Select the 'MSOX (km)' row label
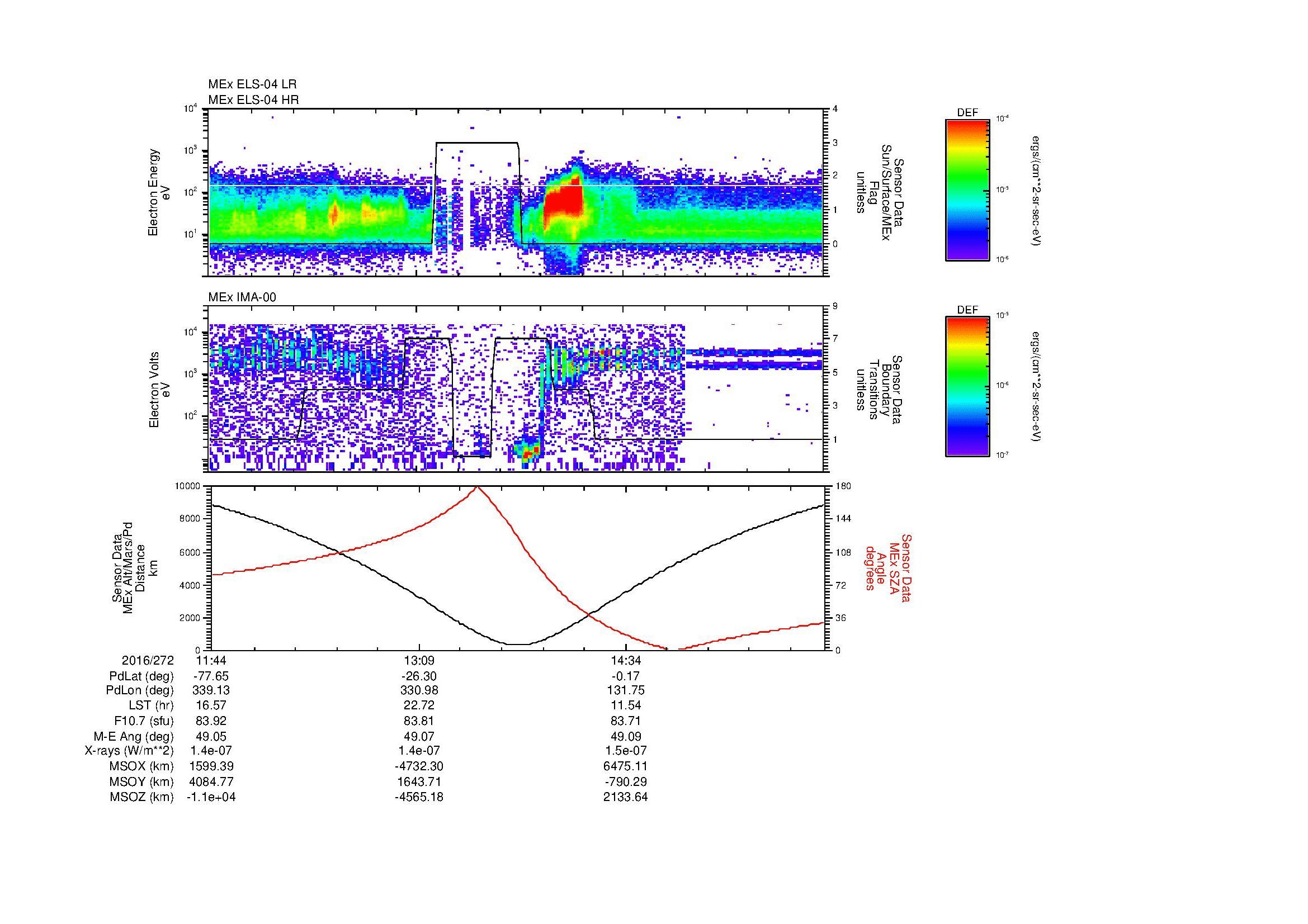The width and height of the screenshot is (1308, 924). [142, 766]
